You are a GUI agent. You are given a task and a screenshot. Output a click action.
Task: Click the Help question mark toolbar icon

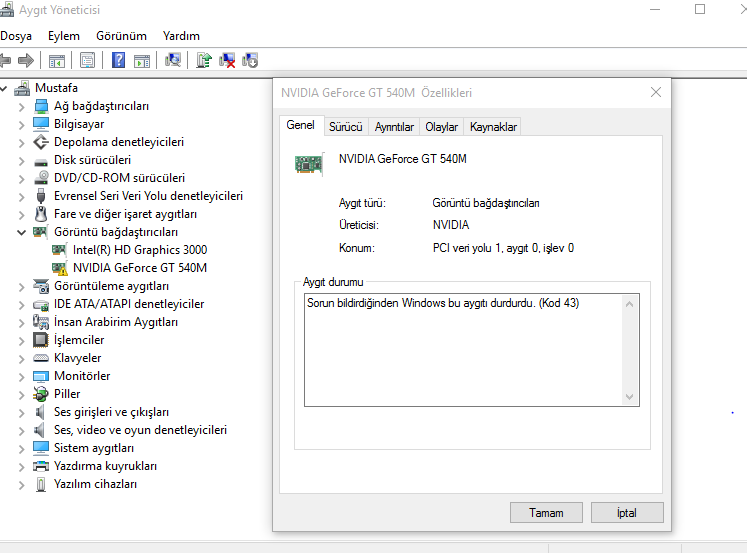pyautogui.click(x=119, y=60)
